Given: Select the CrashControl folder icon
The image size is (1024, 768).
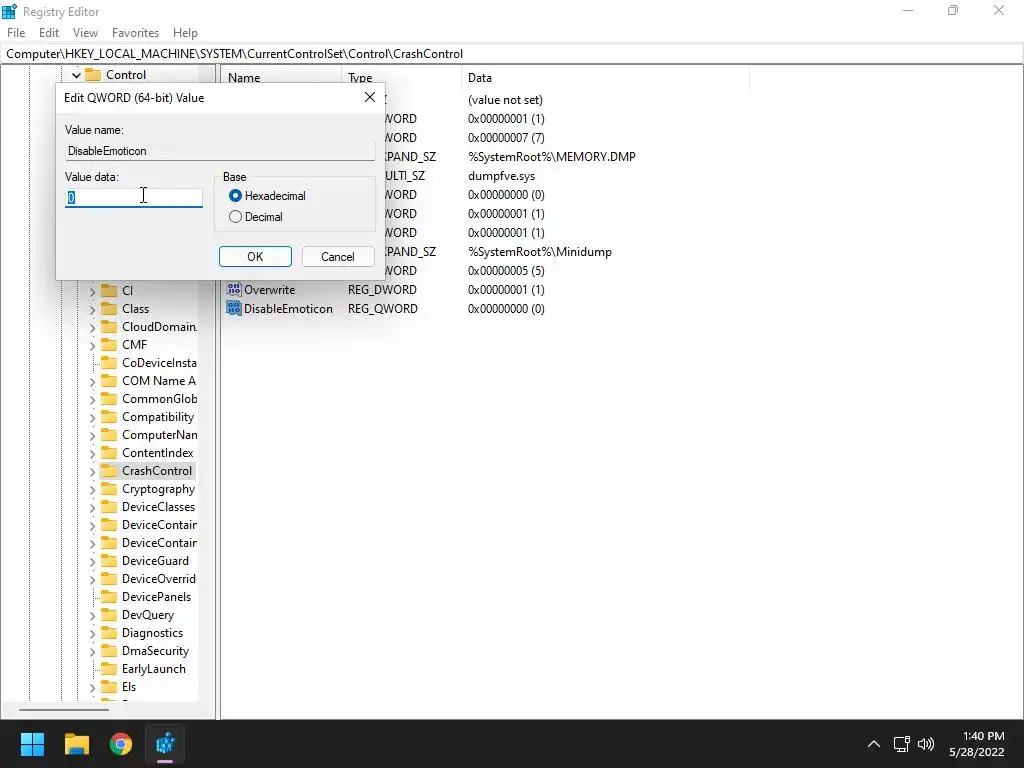Looking at the screenshot, I should [x=109, y=471].
